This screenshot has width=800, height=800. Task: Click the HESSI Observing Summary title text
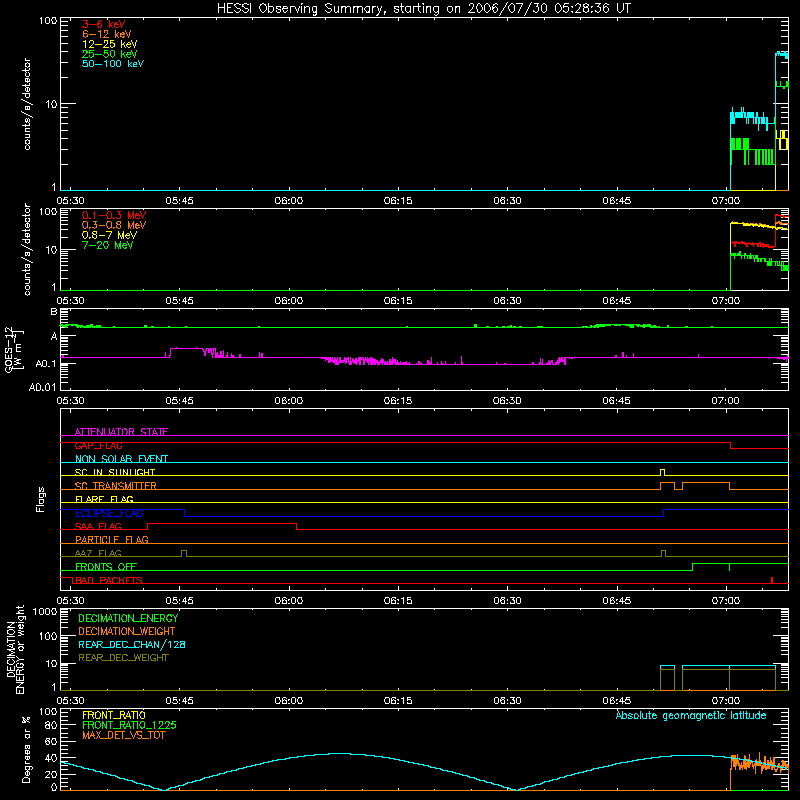tap(423, 9)
